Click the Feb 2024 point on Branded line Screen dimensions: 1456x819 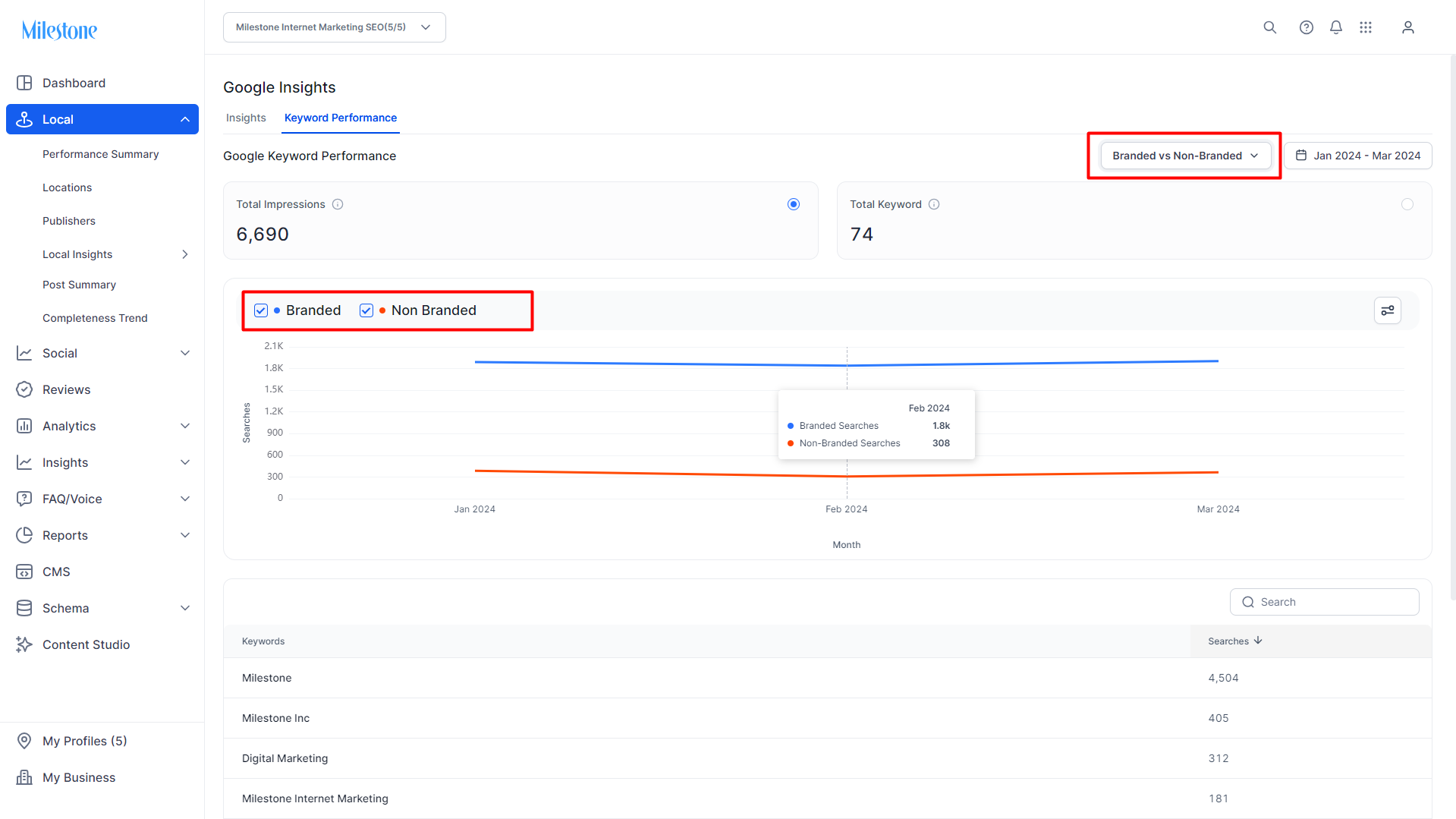tap(847, 366)
